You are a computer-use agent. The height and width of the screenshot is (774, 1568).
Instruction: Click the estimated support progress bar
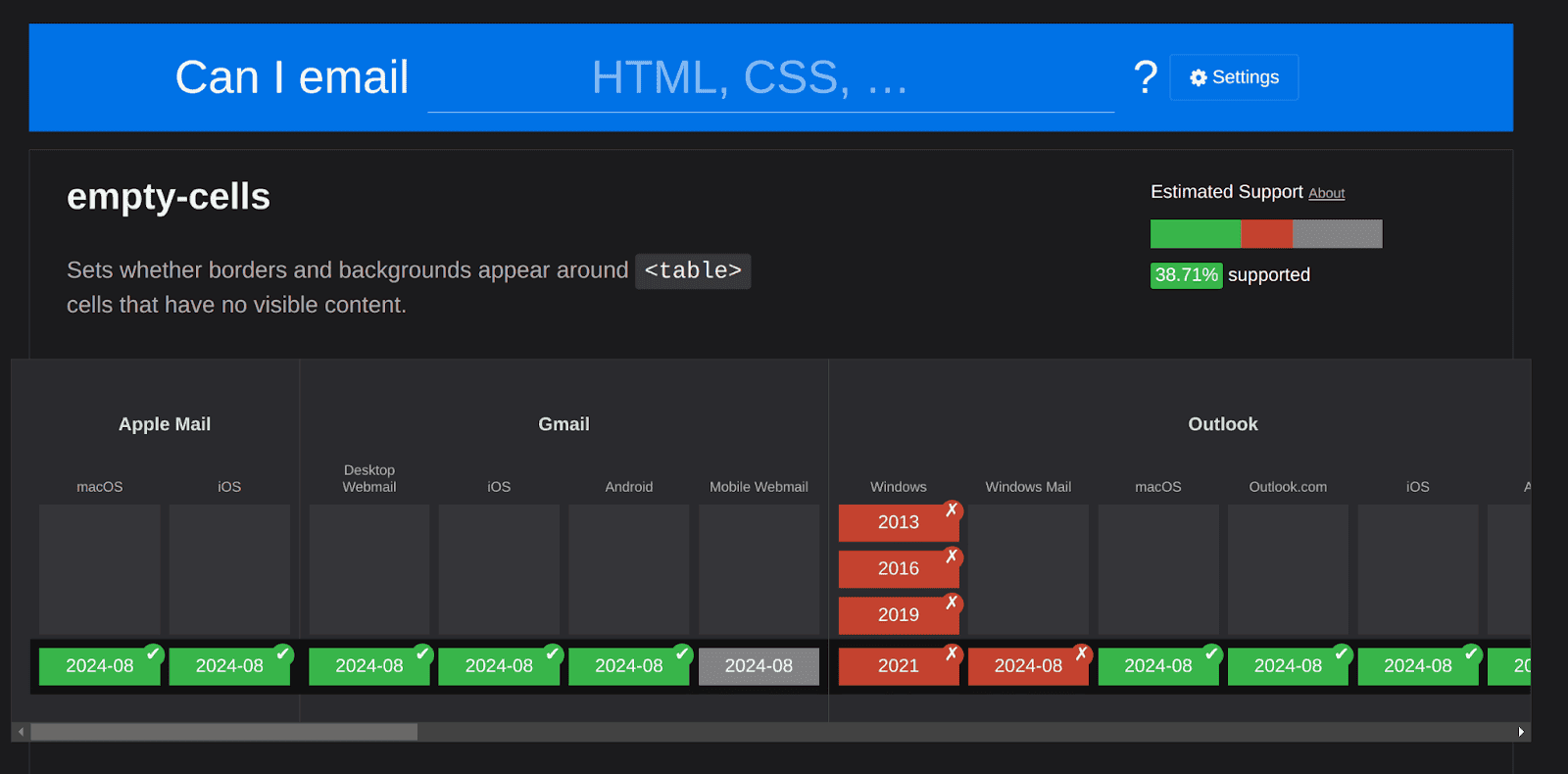[x=1266, y=233]
